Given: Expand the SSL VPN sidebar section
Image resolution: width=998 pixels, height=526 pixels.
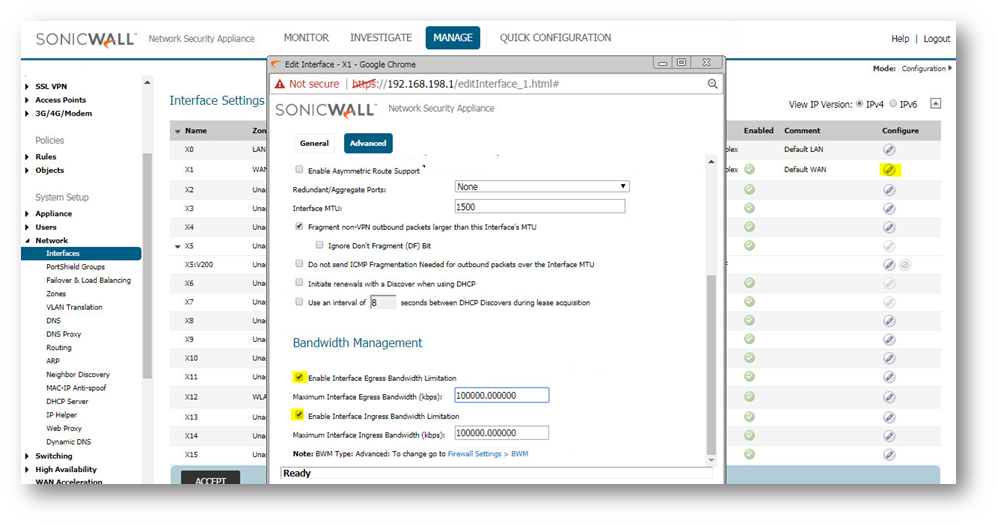Looking at the screenshot, I should click(28, 87).
